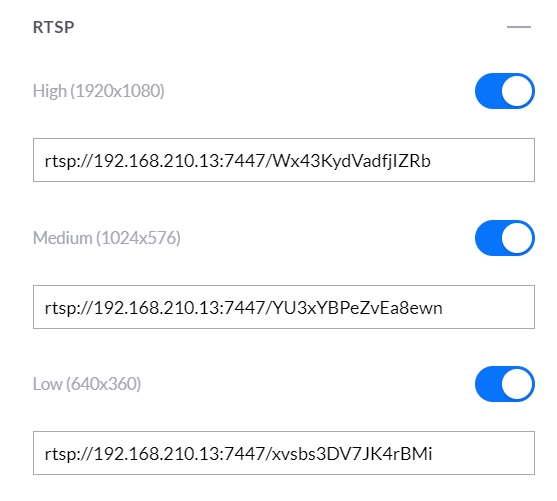Disable the High (1920x1080) stream toggle
Viewport: 557px width, 501px height.
click(x=505, y=91)
